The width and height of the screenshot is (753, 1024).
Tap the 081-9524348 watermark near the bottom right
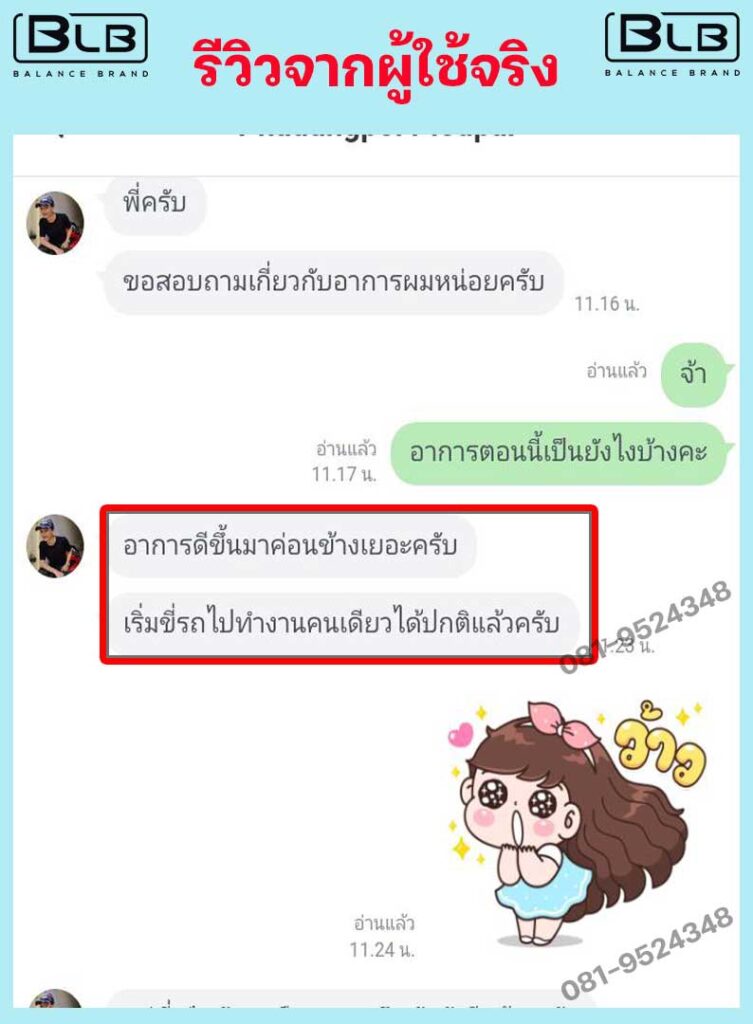pyautogui.click(x=647, y=953)
